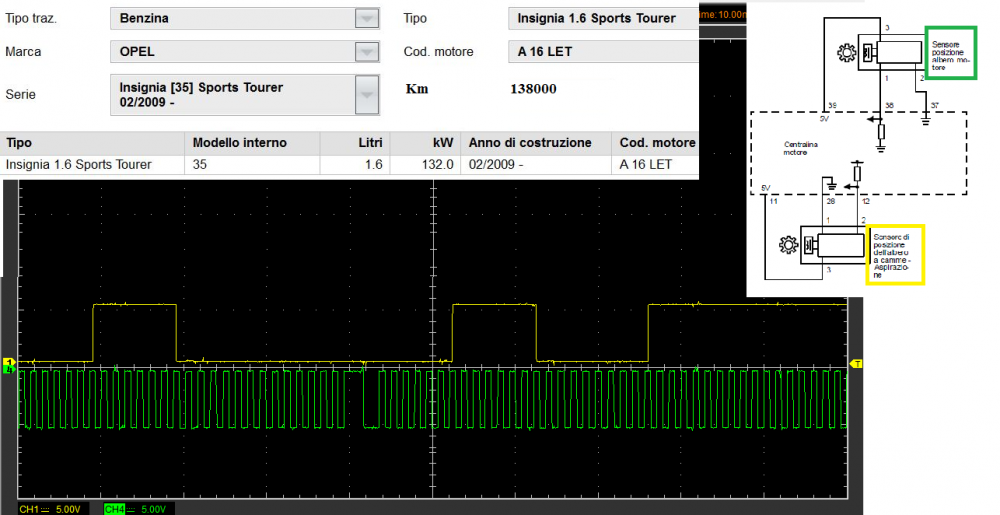
Task: Click the kW column header
Action: point(442,142)
